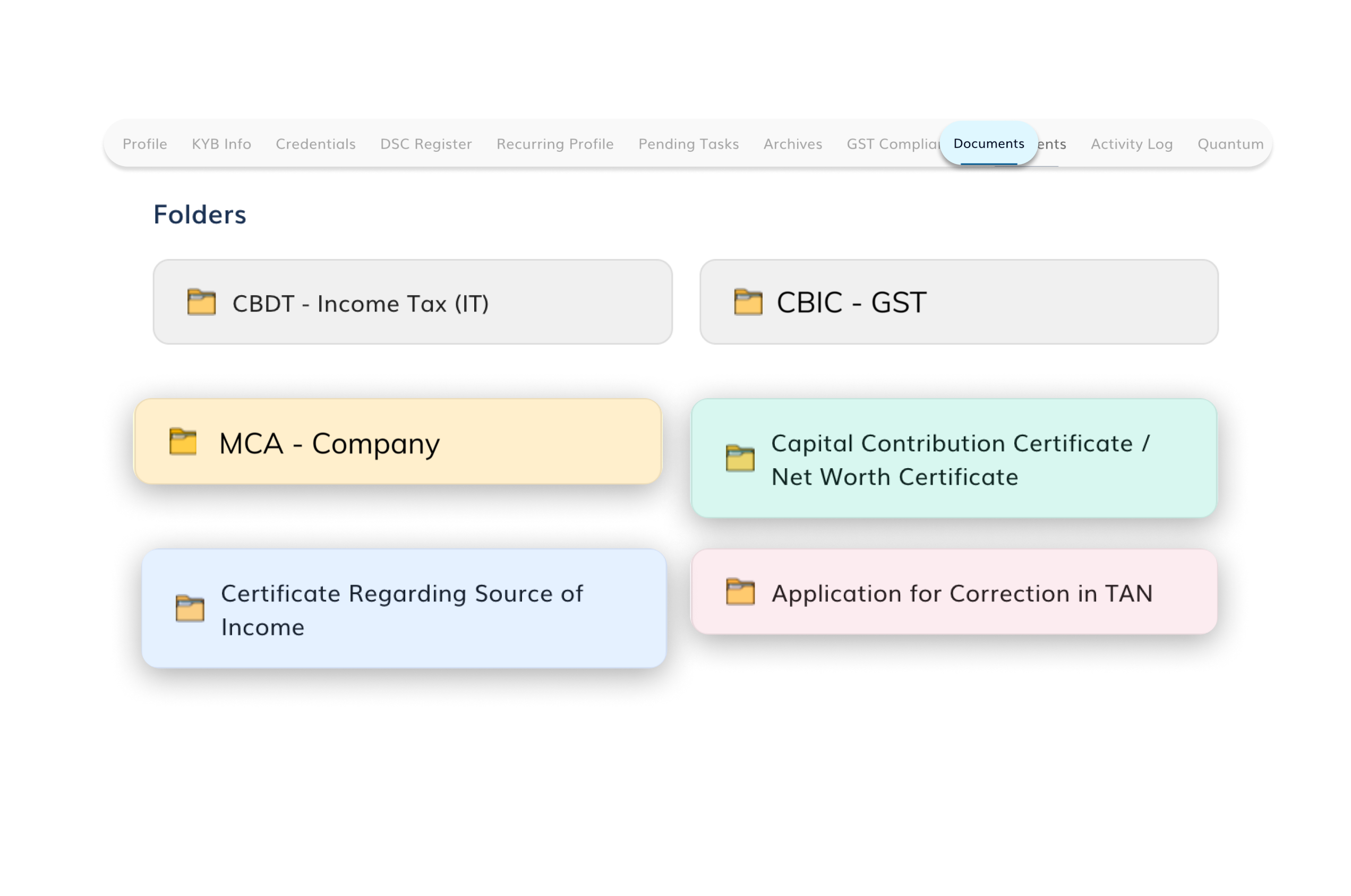Open Application for Correction in TAN folder
Screen dimensions: 1351x896
coord(954,592)
